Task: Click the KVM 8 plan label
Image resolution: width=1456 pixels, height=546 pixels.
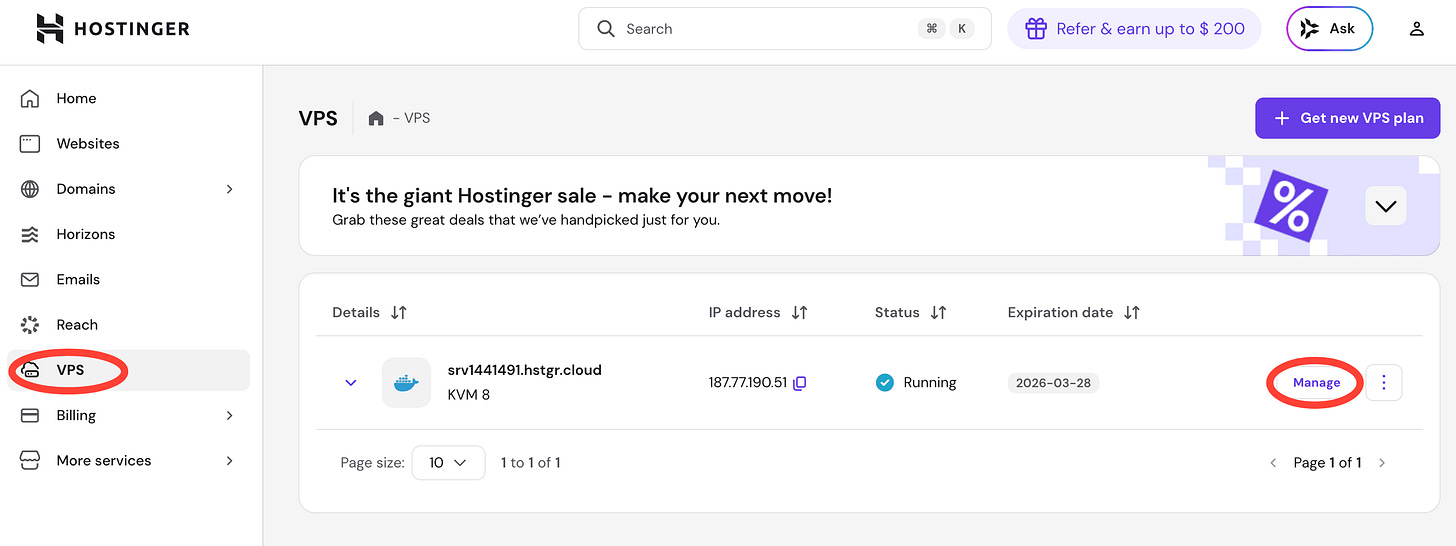Action: (x=469, y=394)
